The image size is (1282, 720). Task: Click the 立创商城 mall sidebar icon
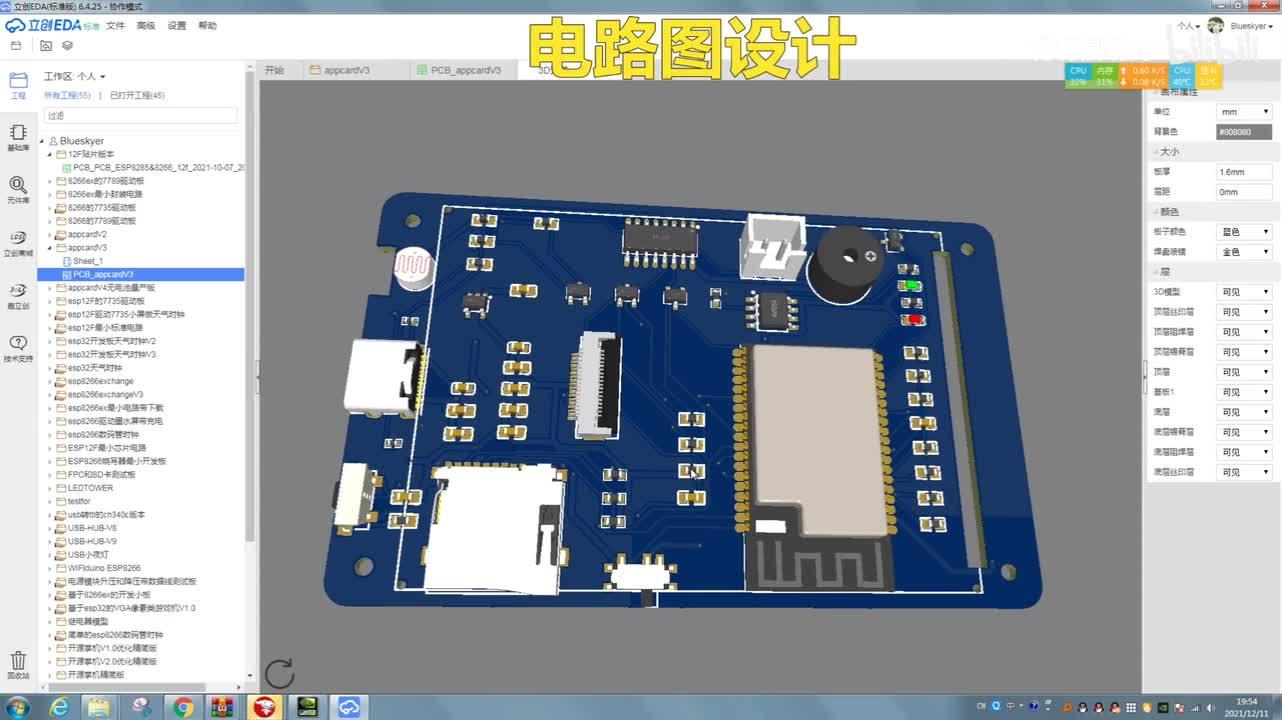(17, 242)
